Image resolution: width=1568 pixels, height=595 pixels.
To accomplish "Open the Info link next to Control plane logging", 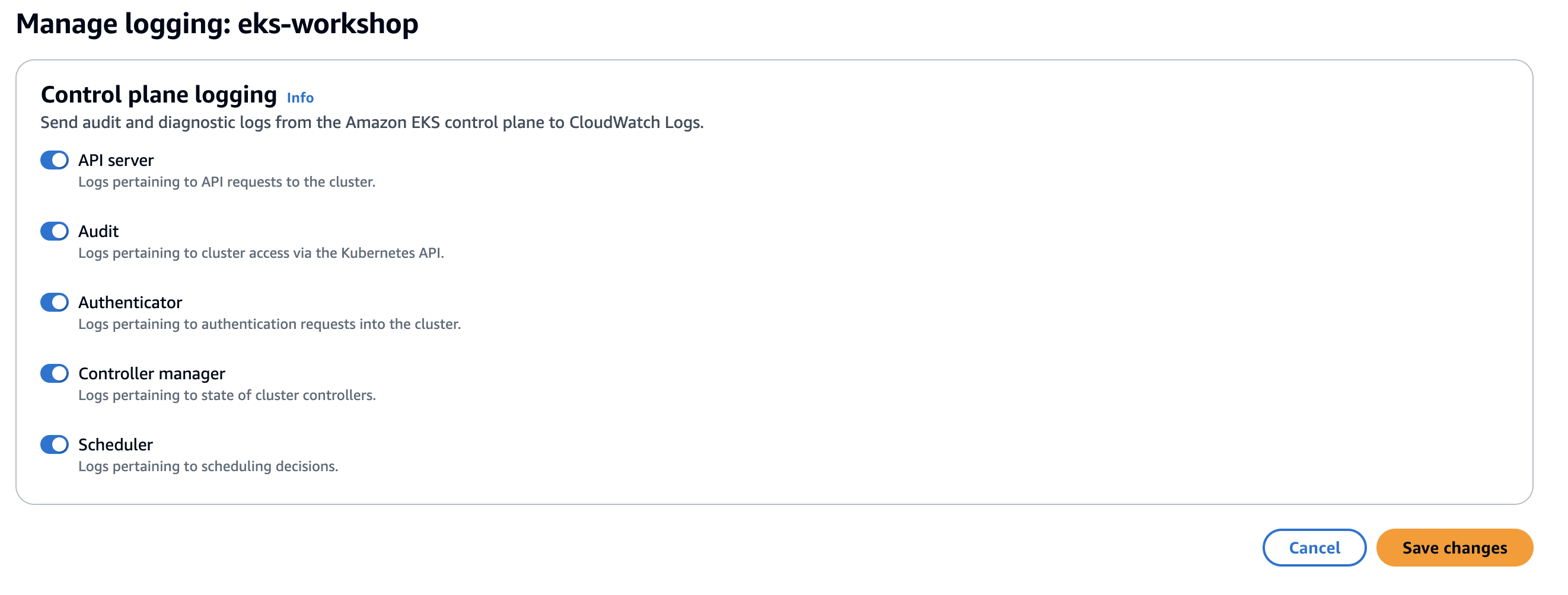I will [300, 97].
